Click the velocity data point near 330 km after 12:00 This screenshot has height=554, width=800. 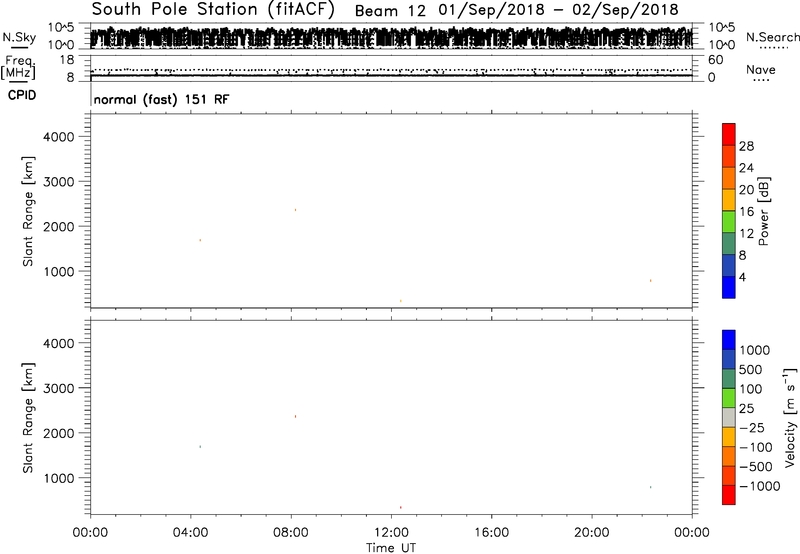point(401,508)
